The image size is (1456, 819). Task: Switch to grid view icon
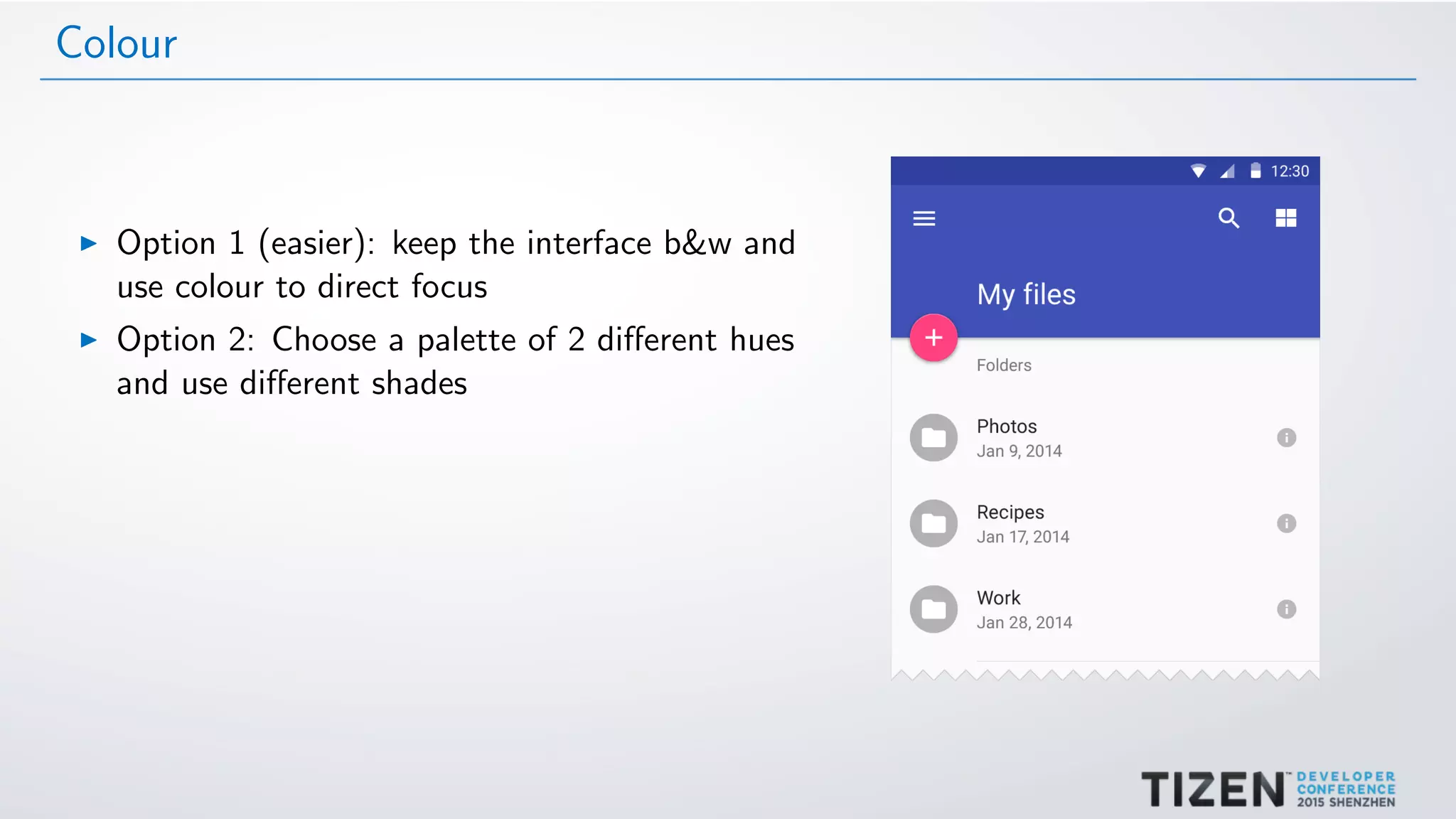(x=1285, y=218)
